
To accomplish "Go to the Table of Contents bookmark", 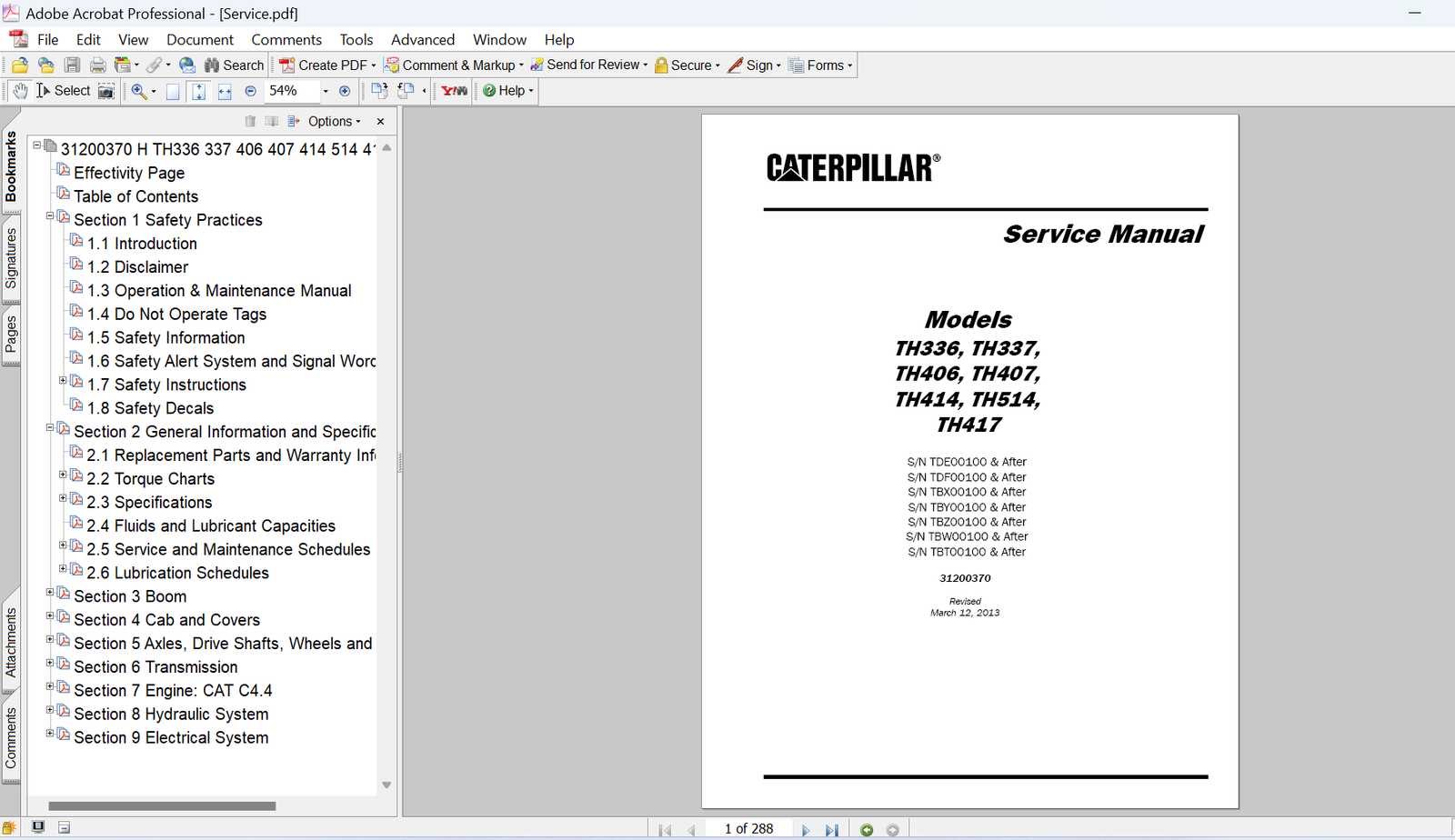I will point(135,196).
